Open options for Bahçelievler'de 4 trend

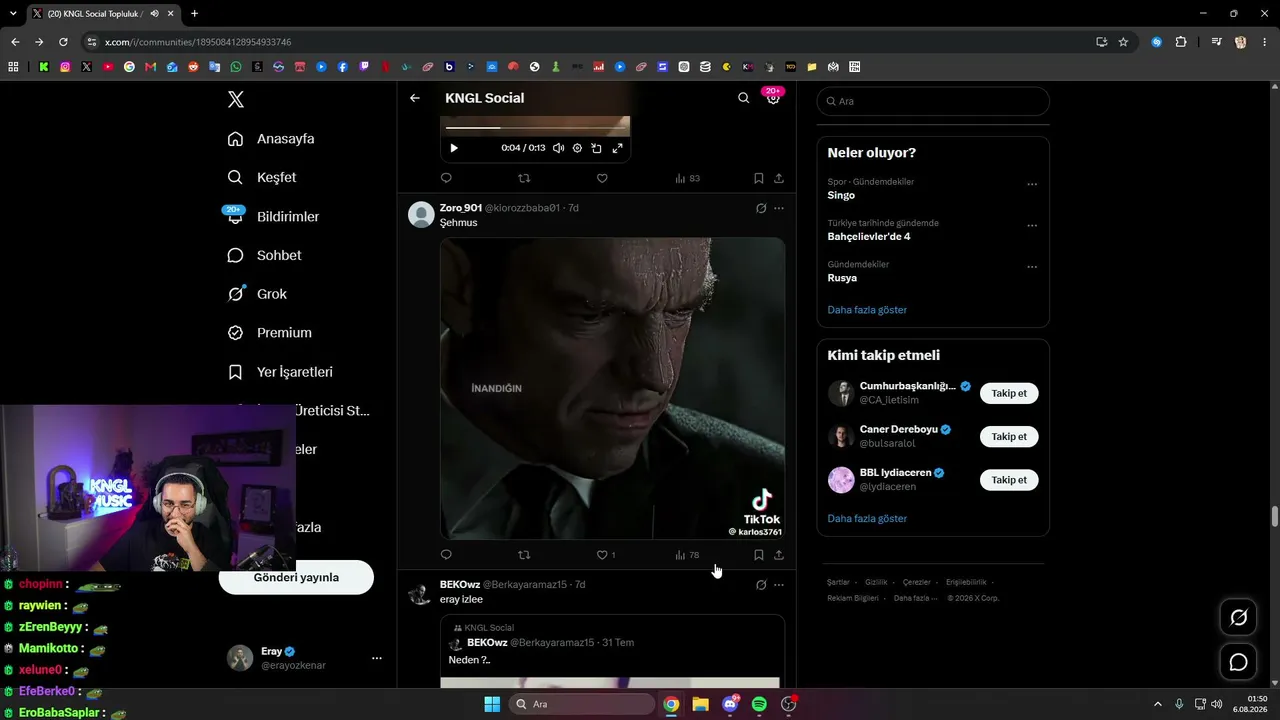click(x=1032, y=226)
